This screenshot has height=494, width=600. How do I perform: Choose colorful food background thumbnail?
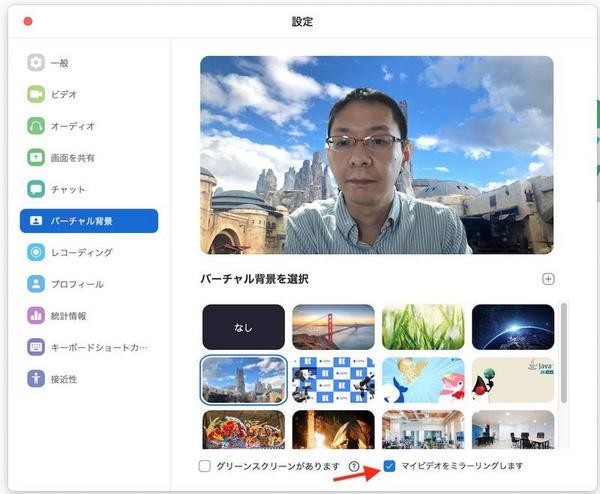[243, 430]
